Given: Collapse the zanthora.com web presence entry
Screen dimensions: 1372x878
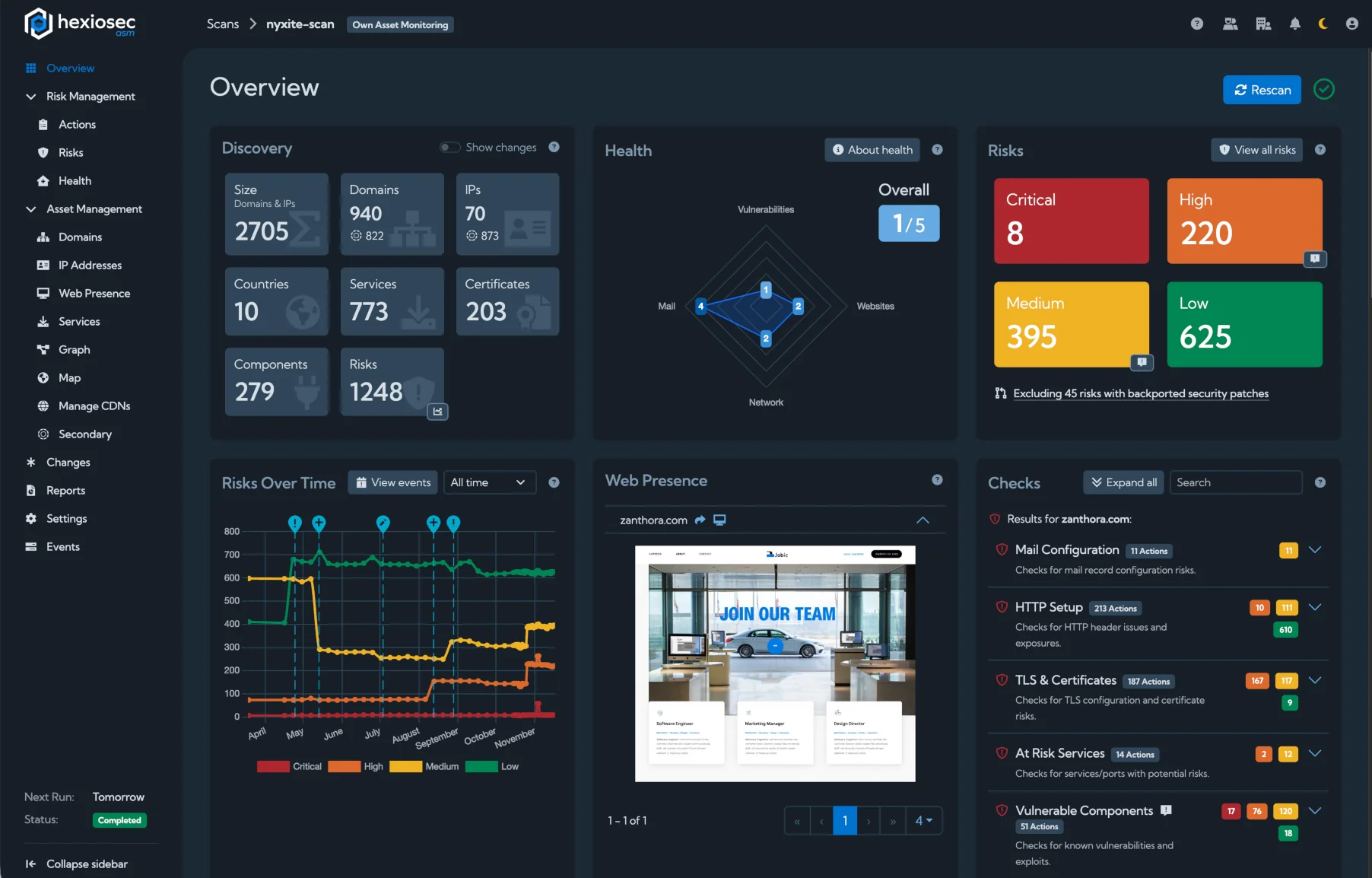Looking at the screenshot, I should (x=923, y=520).
